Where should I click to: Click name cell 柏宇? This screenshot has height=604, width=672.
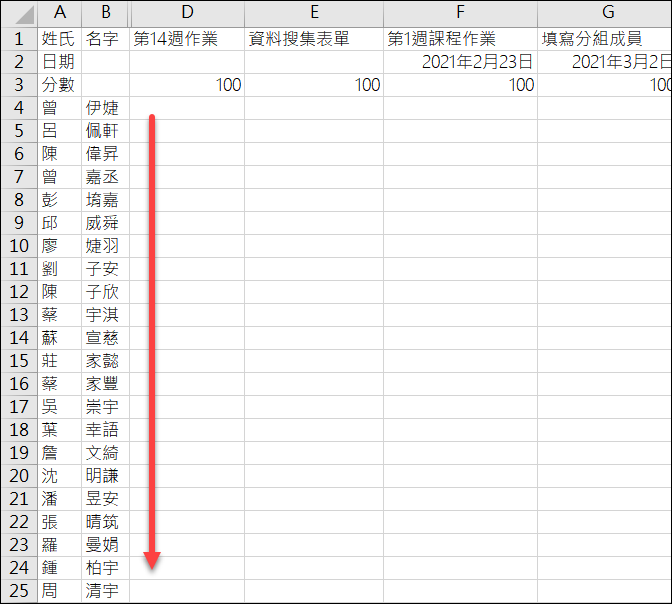(x=105, y=568)
